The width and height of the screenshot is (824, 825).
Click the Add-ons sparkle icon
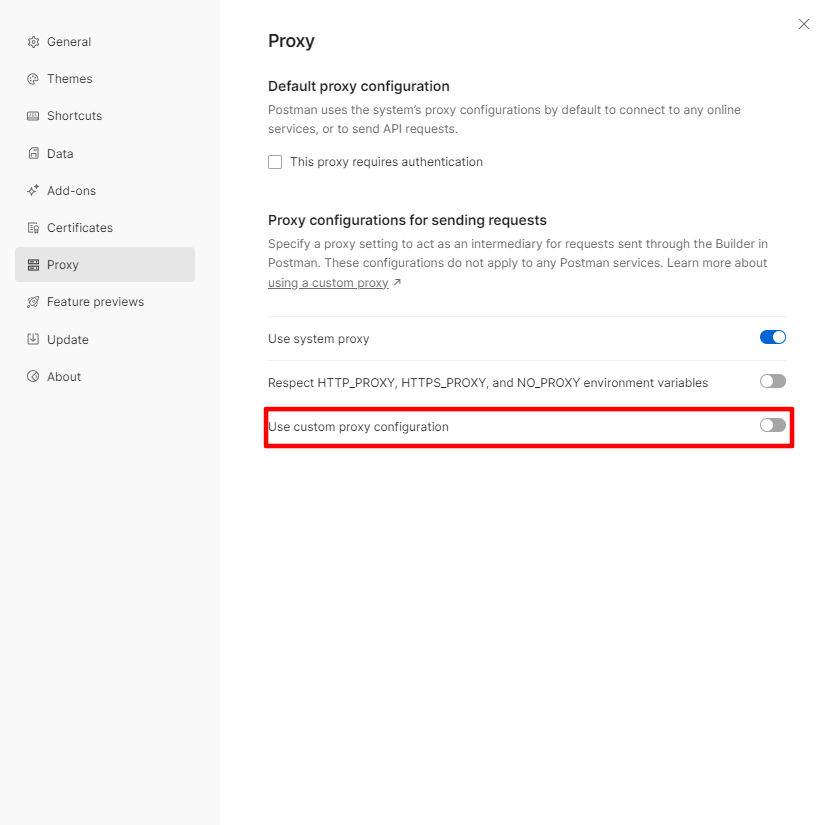pos(33,191)
